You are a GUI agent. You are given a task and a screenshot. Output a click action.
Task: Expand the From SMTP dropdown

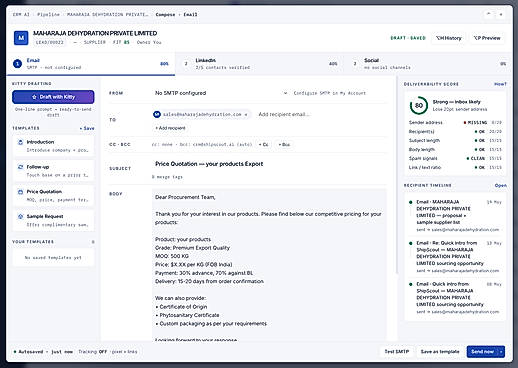point(220,93)
